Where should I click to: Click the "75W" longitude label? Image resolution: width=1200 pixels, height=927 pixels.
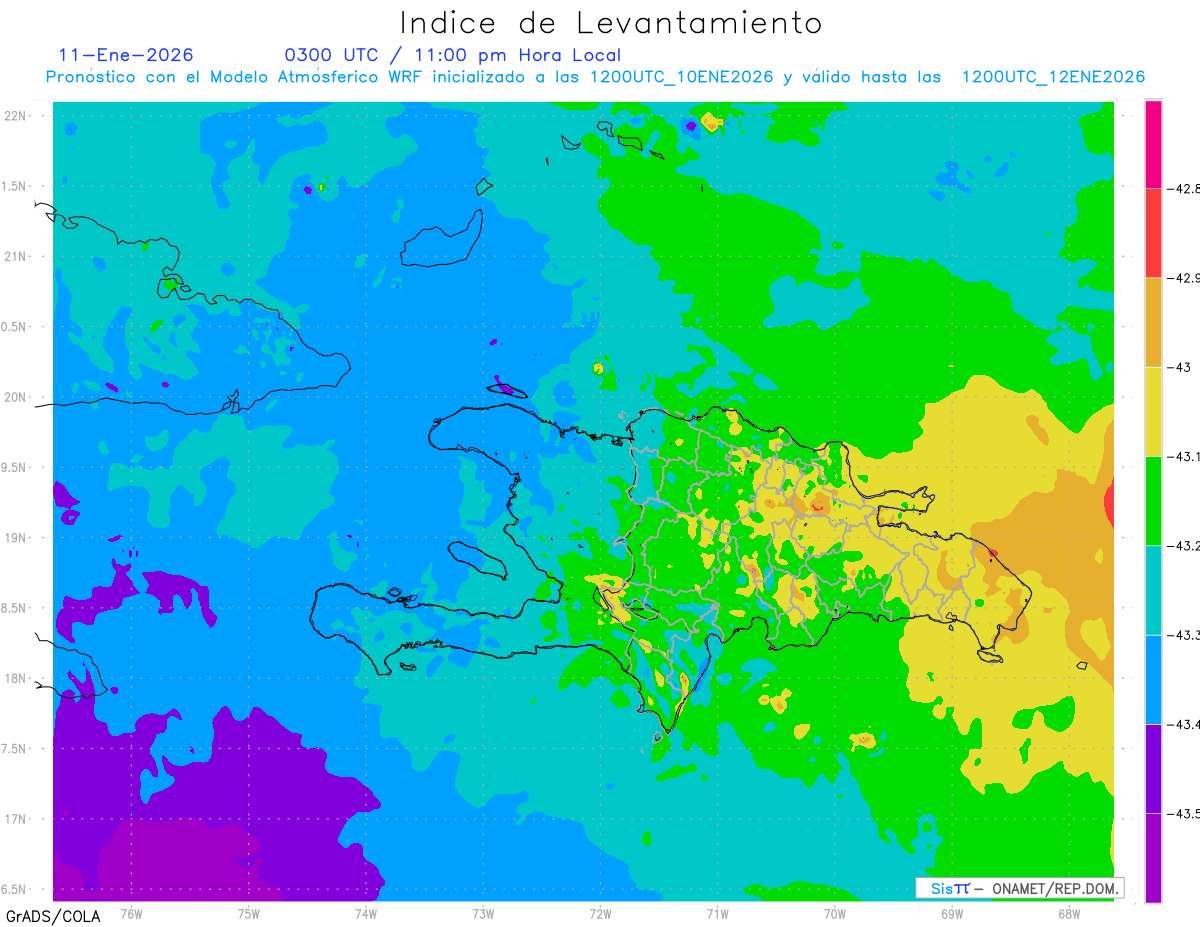(x=249, y=913)
